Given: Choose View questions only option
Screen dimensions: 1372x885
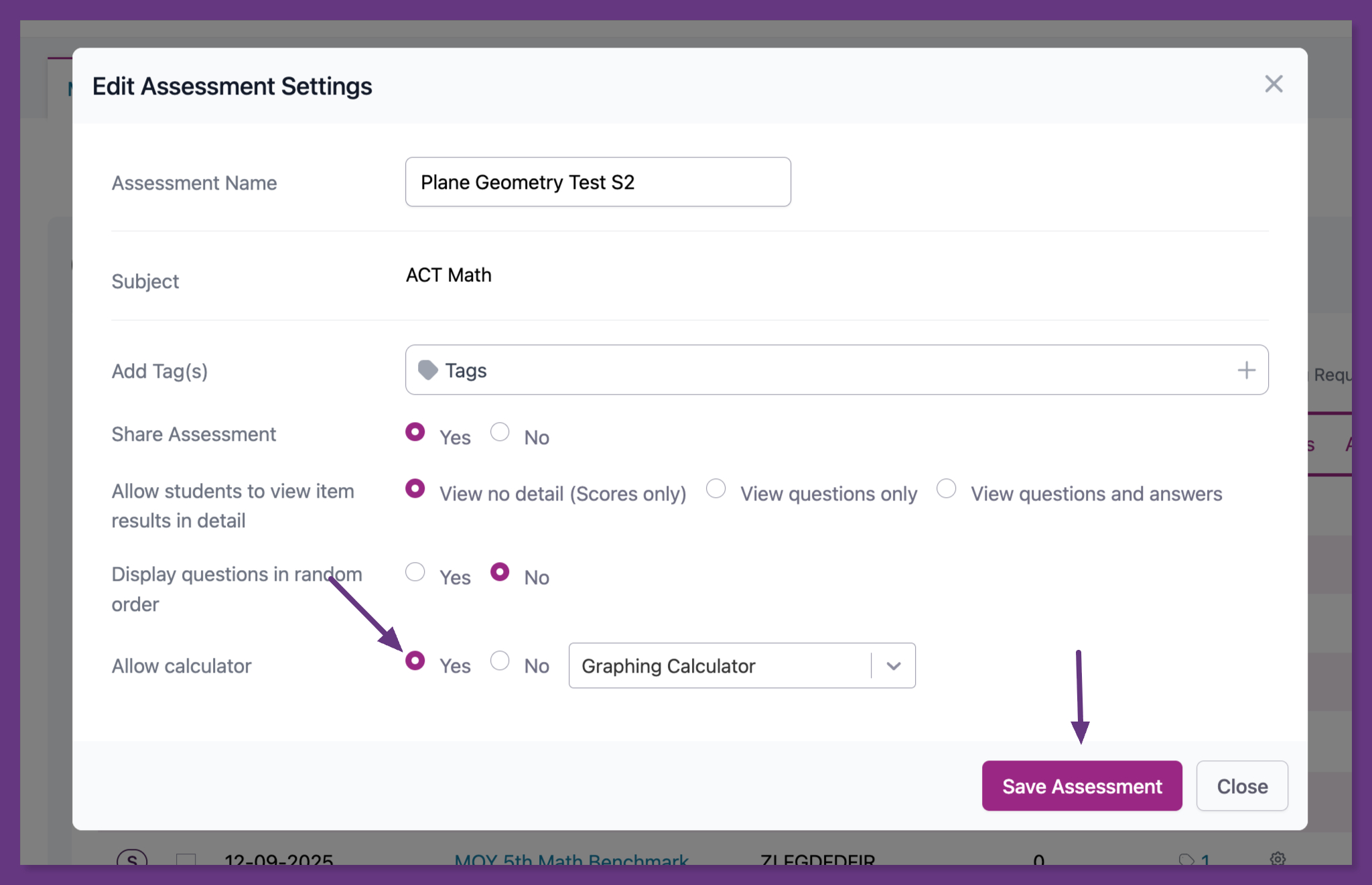Looking at the screenshot, I should (x=716, y=489).
